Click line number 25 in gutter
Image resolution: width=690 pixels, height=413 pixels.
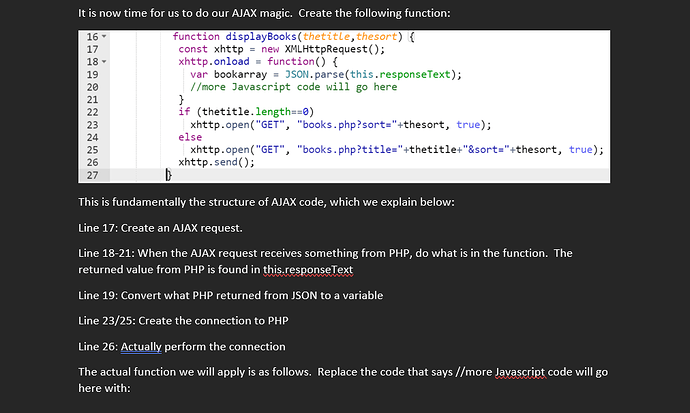coord(92,150)
